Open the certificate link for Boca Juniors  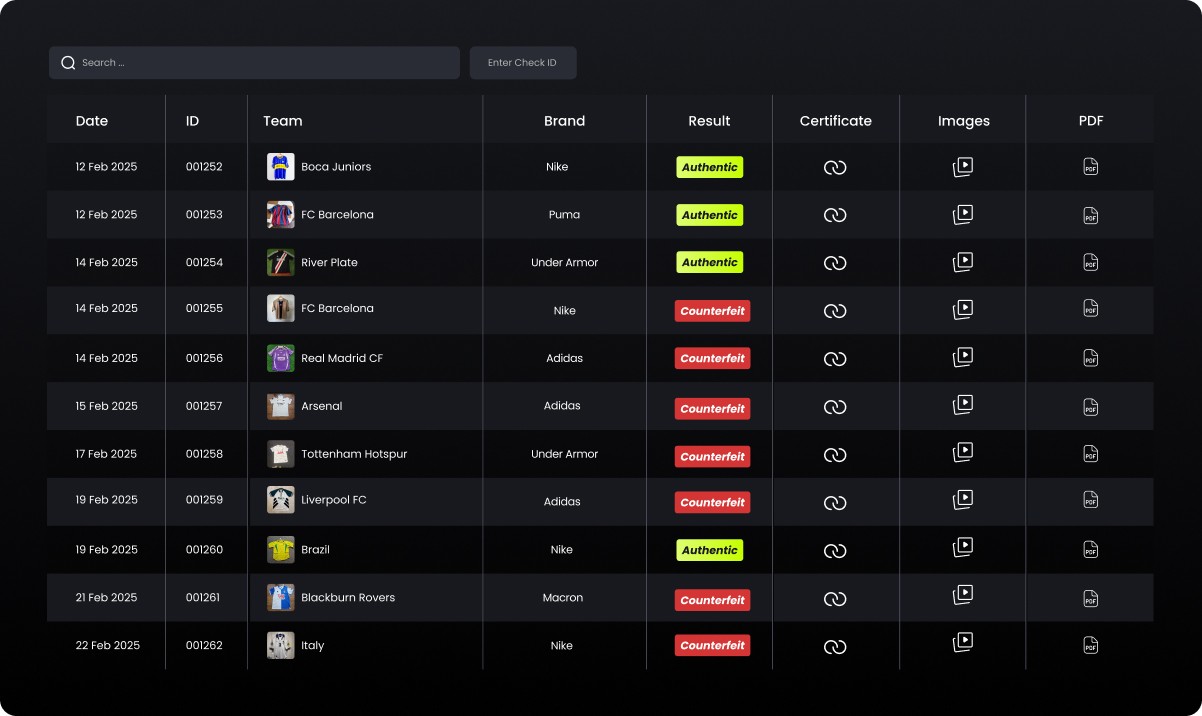coord(835,167)
